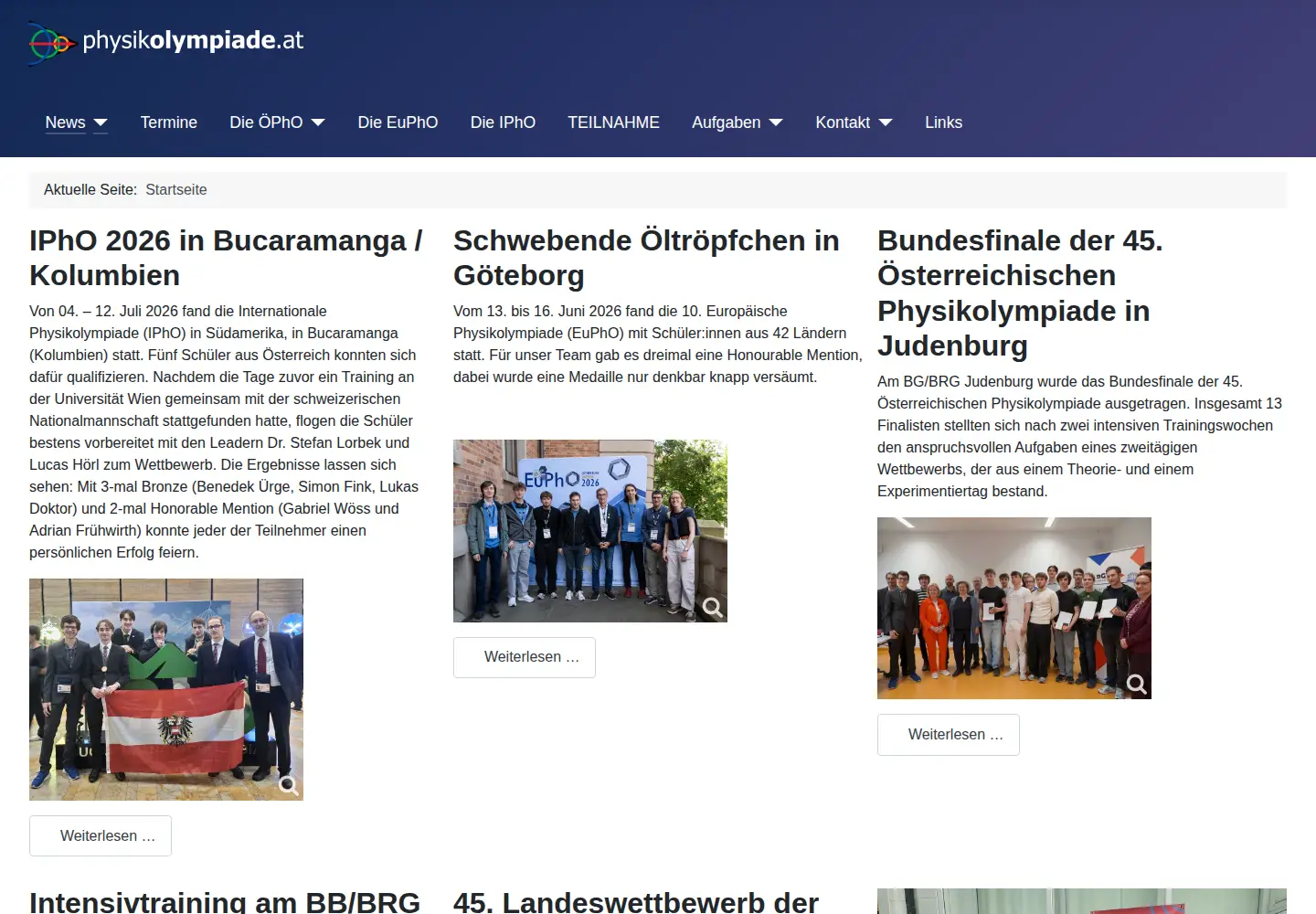
Task: Open the Aufgaben menu label
Action: 727,122
